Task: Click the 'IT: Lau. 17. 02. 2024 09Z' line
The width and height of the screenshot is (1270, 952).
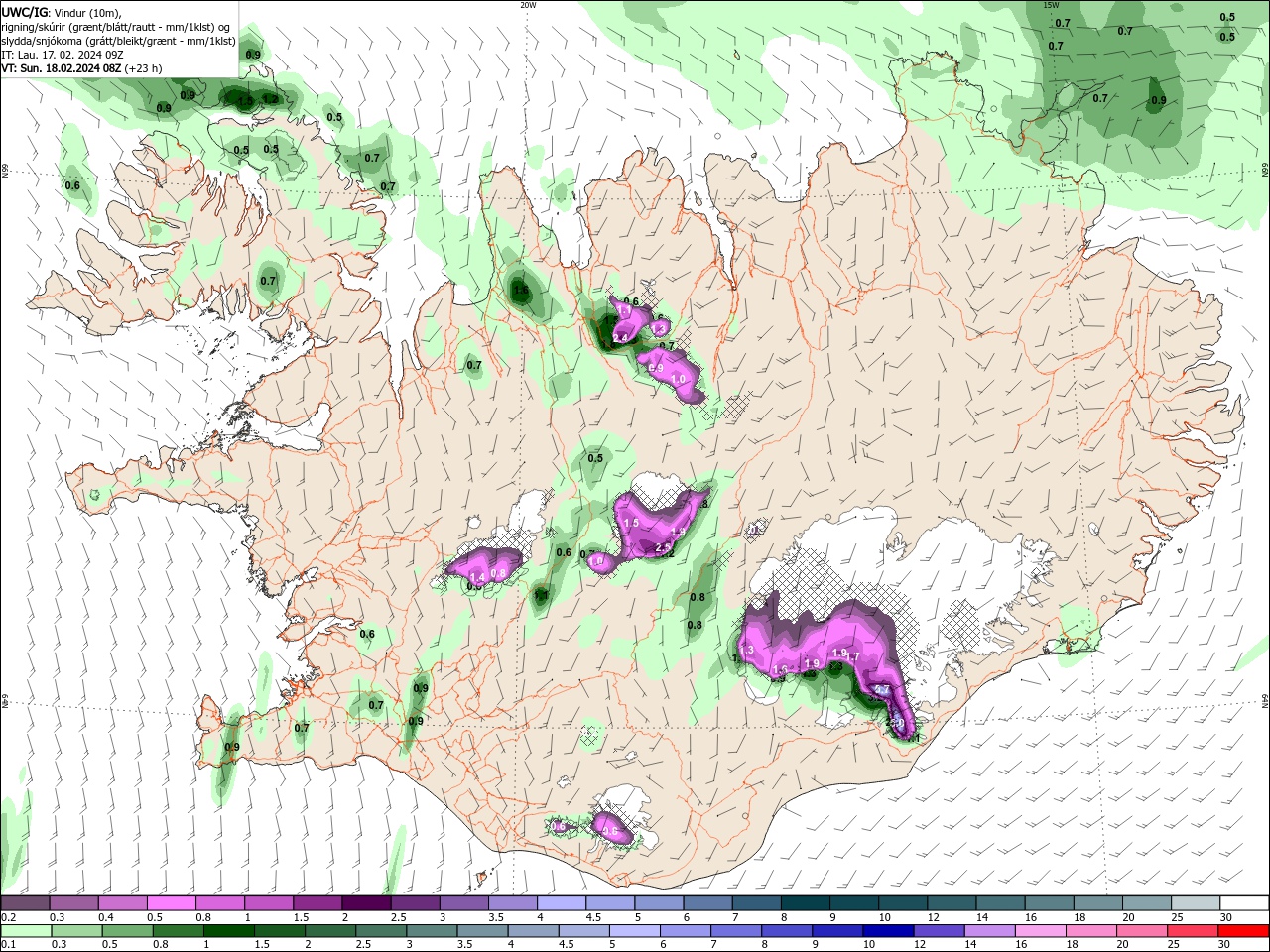Action: tap(63, 55)
